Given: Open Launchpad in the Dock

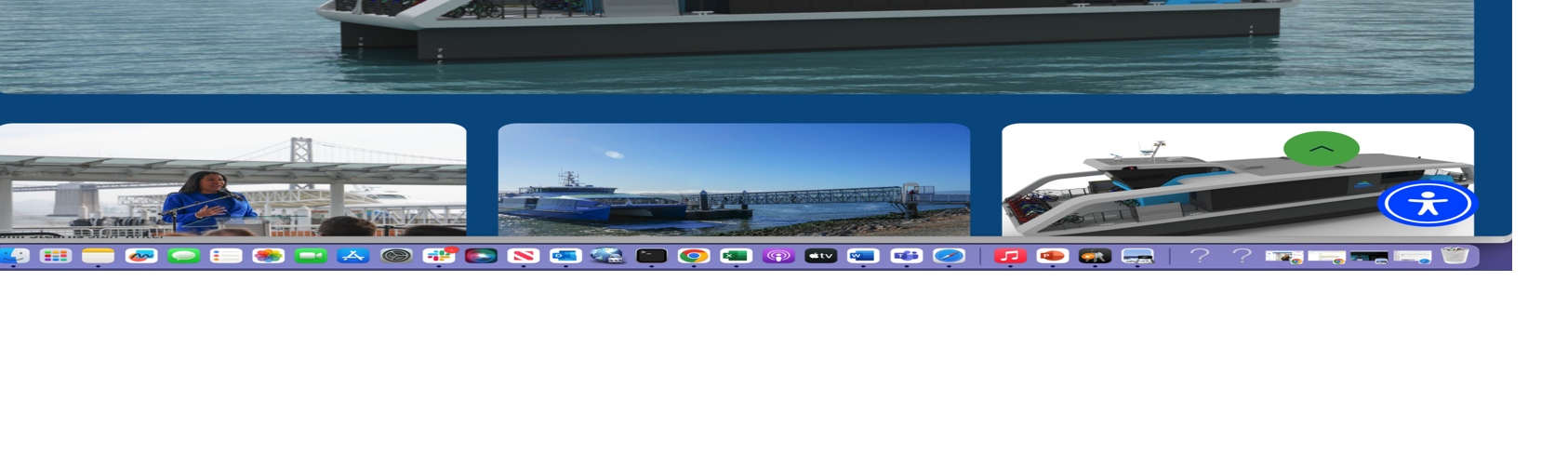Looking at the screenshot, I should tap(56, 256).
